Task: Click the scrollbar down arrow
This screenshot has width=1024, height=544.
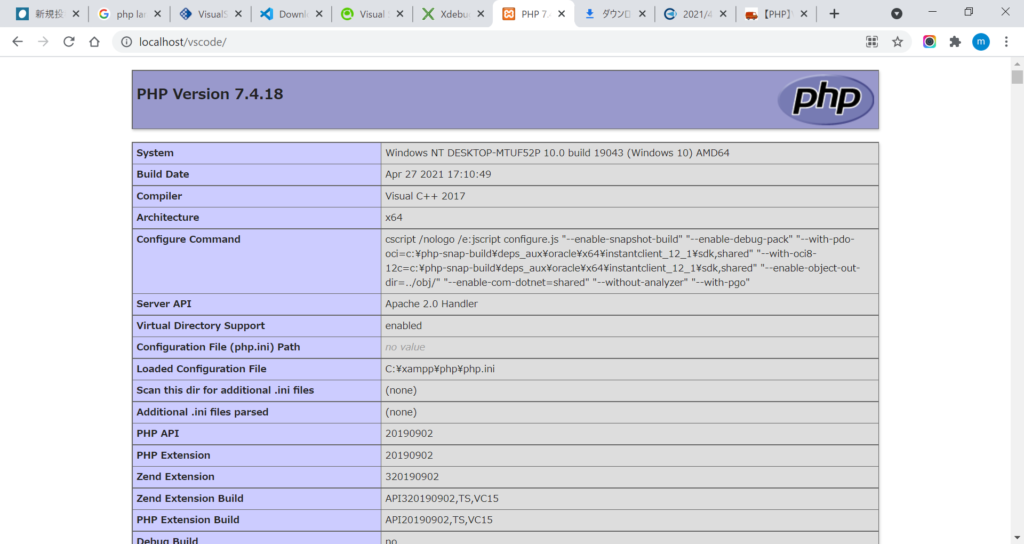Action: pos(1017,537)
